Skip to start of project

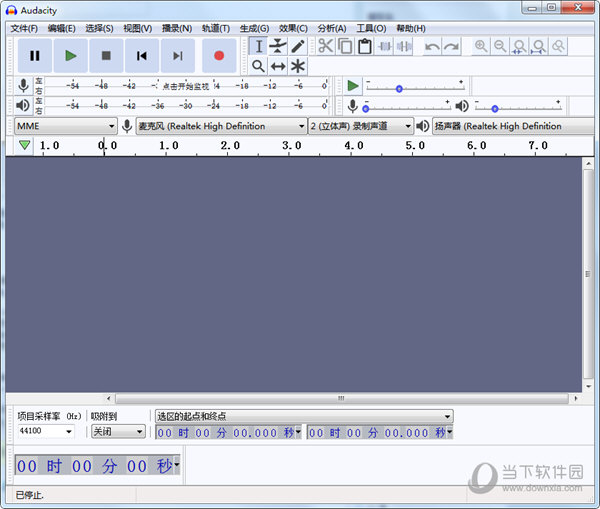(x=142, y=56)
